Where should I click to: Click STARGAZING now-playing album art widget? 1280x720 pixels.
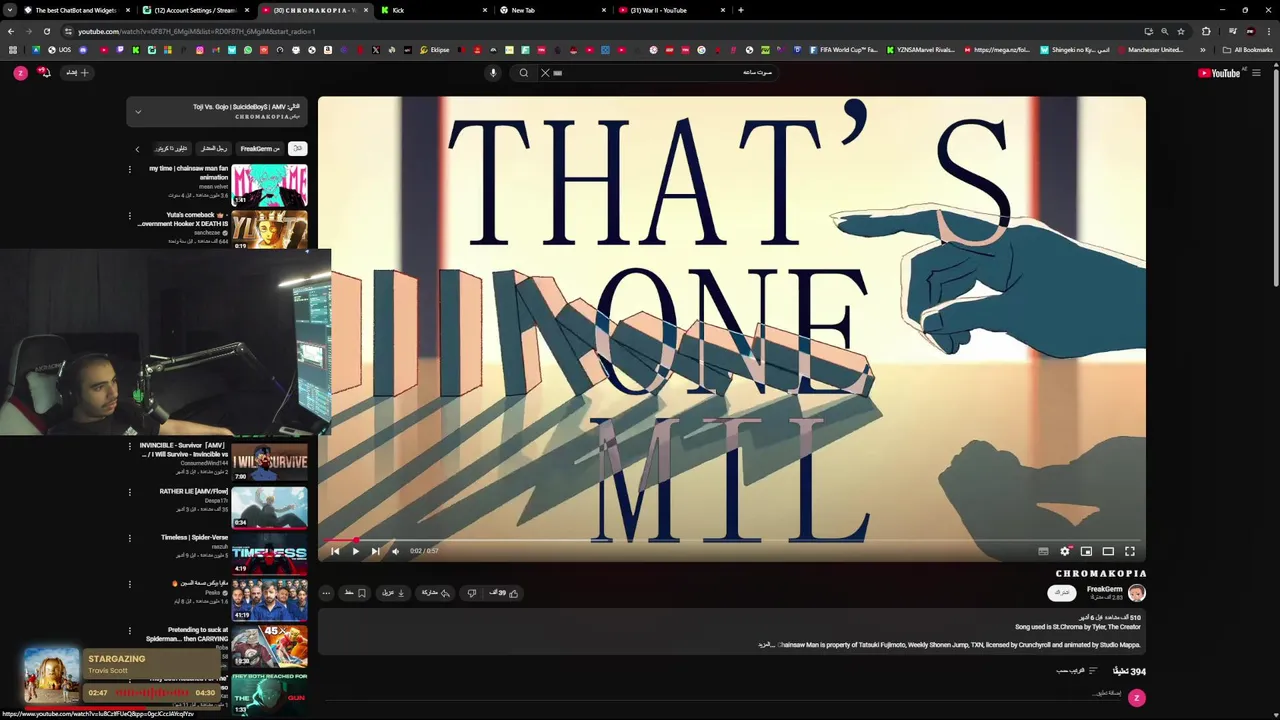pos(52,675)
